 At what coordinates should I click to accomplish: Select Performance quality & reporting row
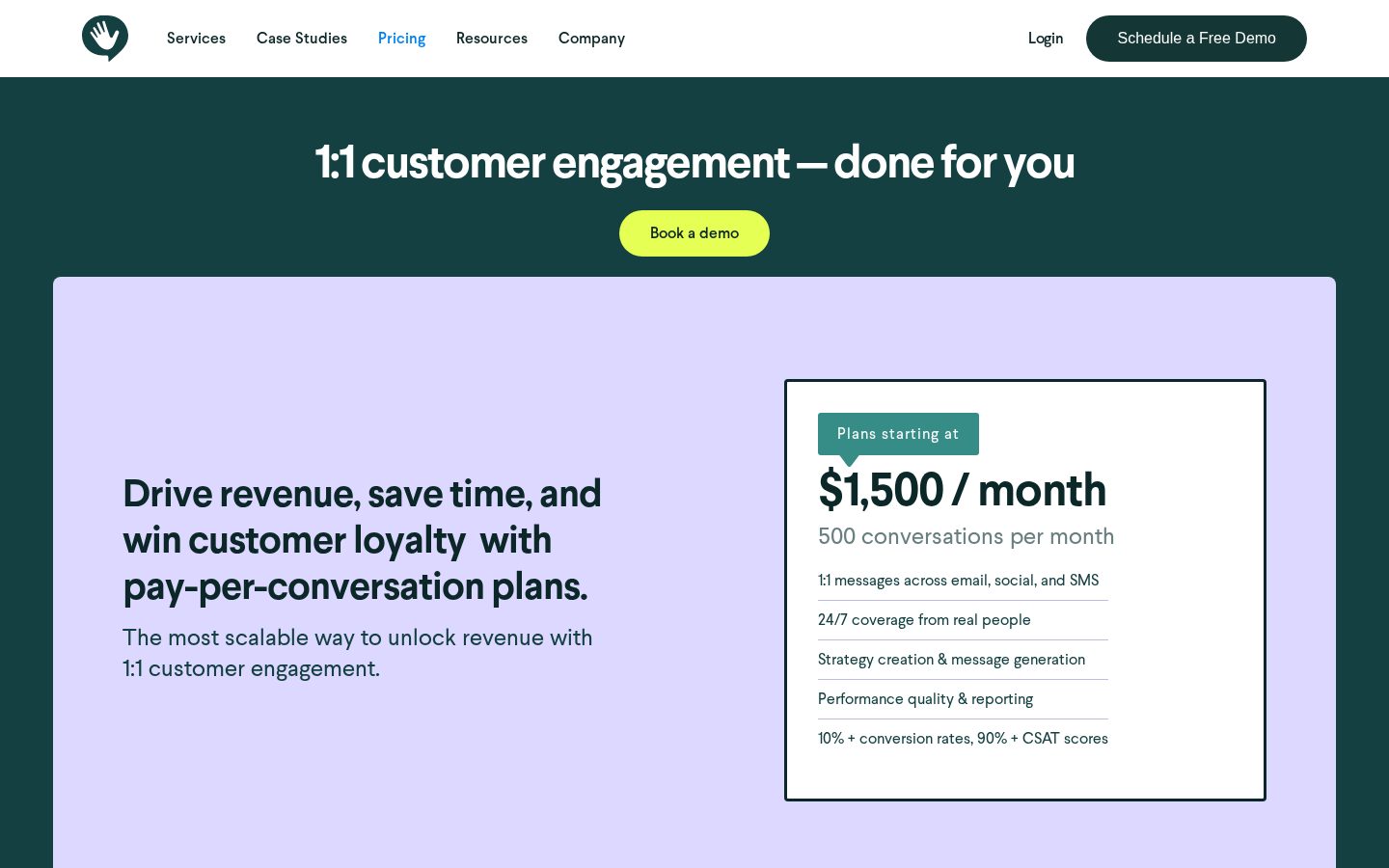tap(963, 699)
